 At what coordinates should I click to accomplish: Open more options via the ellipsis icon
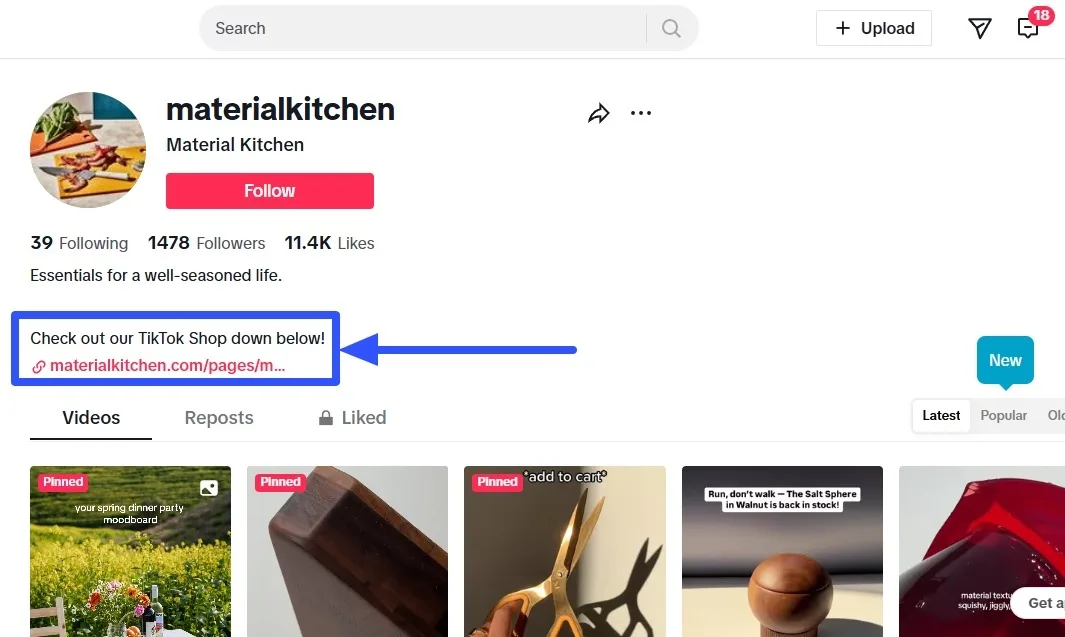[x=641, y=113]
